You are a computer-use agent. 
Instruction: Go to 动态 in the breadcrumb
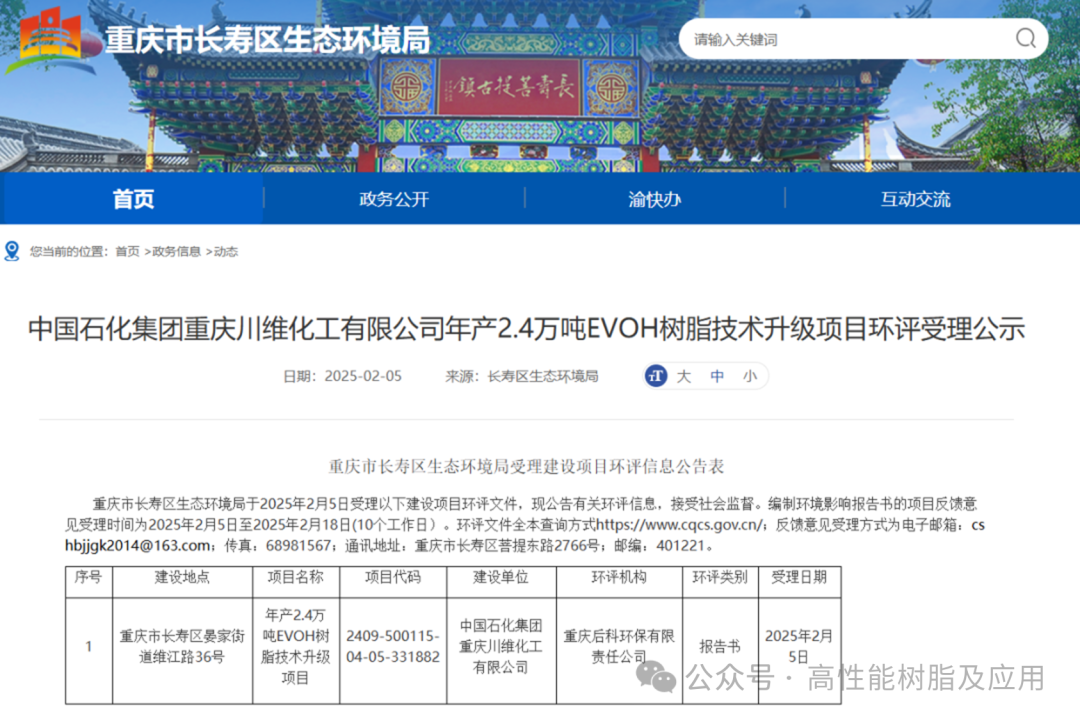point(226,251)
